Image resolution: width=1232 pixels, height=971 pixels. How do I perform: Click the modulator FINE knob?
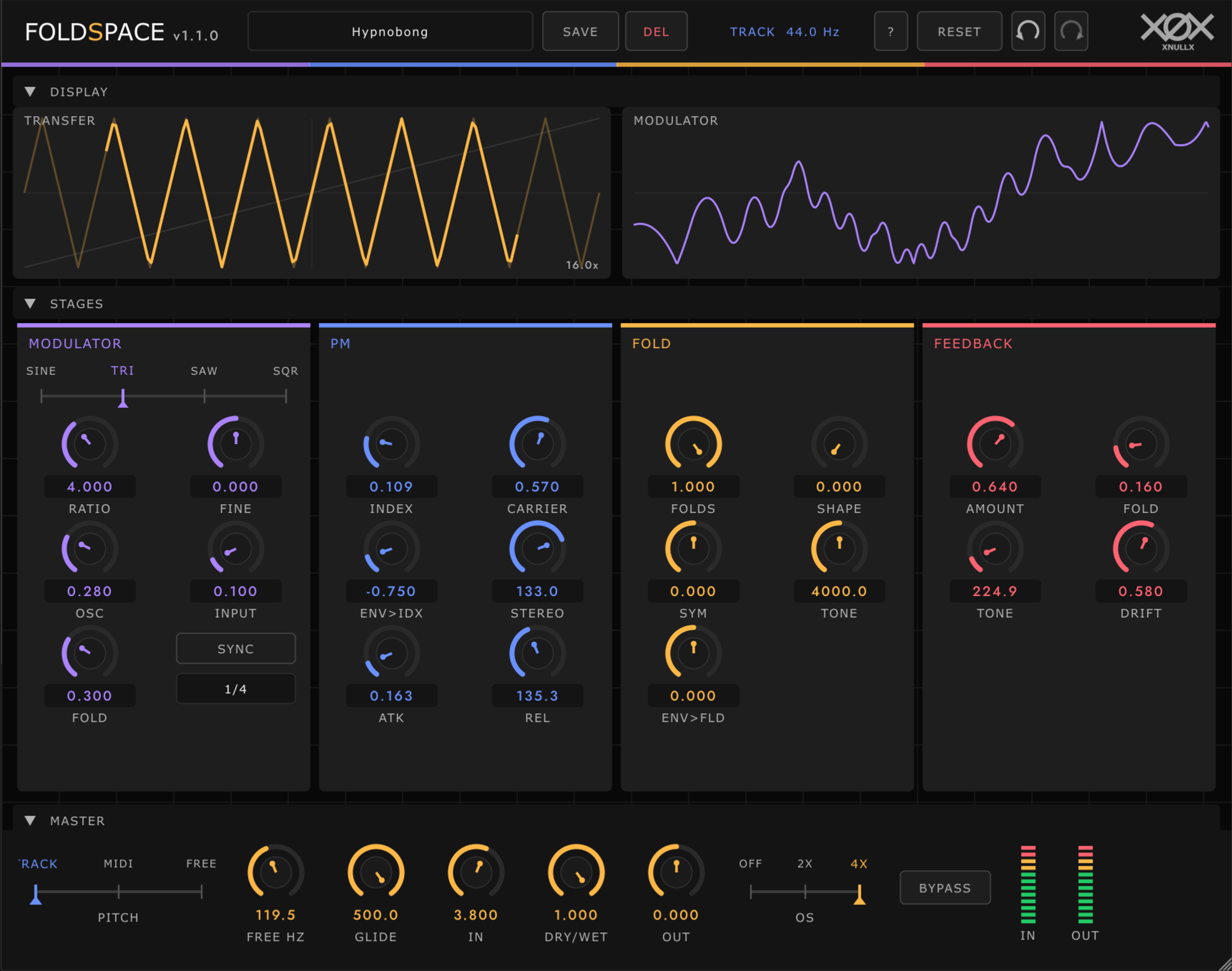tap(235, 443)
